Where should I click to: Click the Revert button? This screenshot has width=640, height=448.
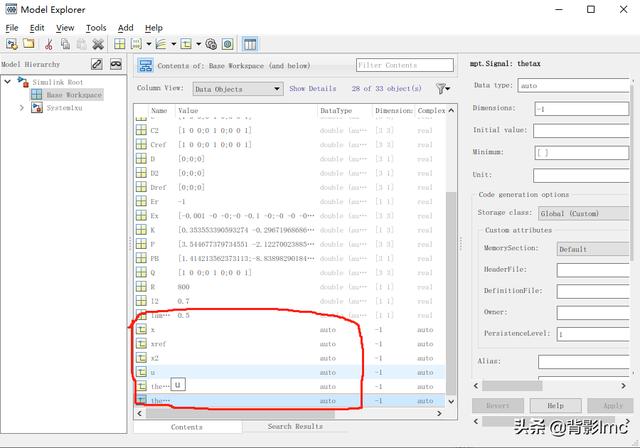[x=498, y=406]
